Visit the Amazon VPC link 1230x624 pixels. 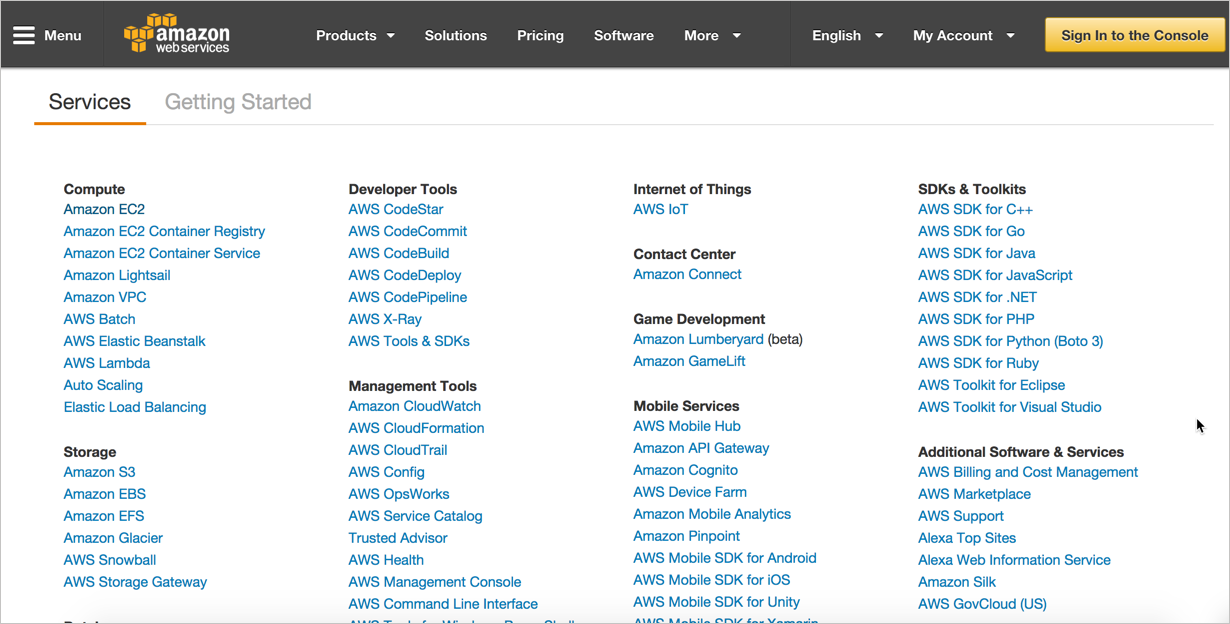pos(105,297)
